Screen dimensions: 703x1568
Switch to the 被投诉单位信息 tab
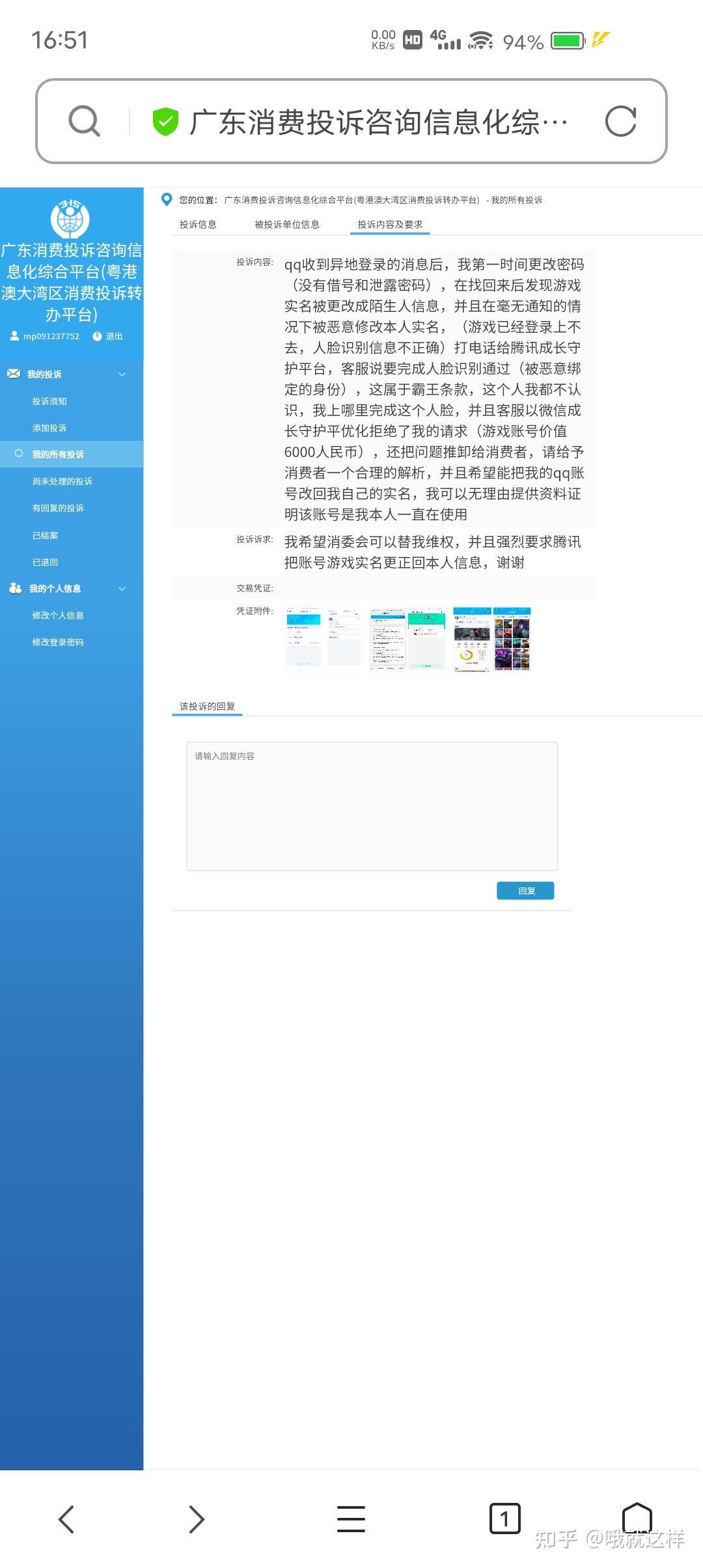(x=287, y=225)
